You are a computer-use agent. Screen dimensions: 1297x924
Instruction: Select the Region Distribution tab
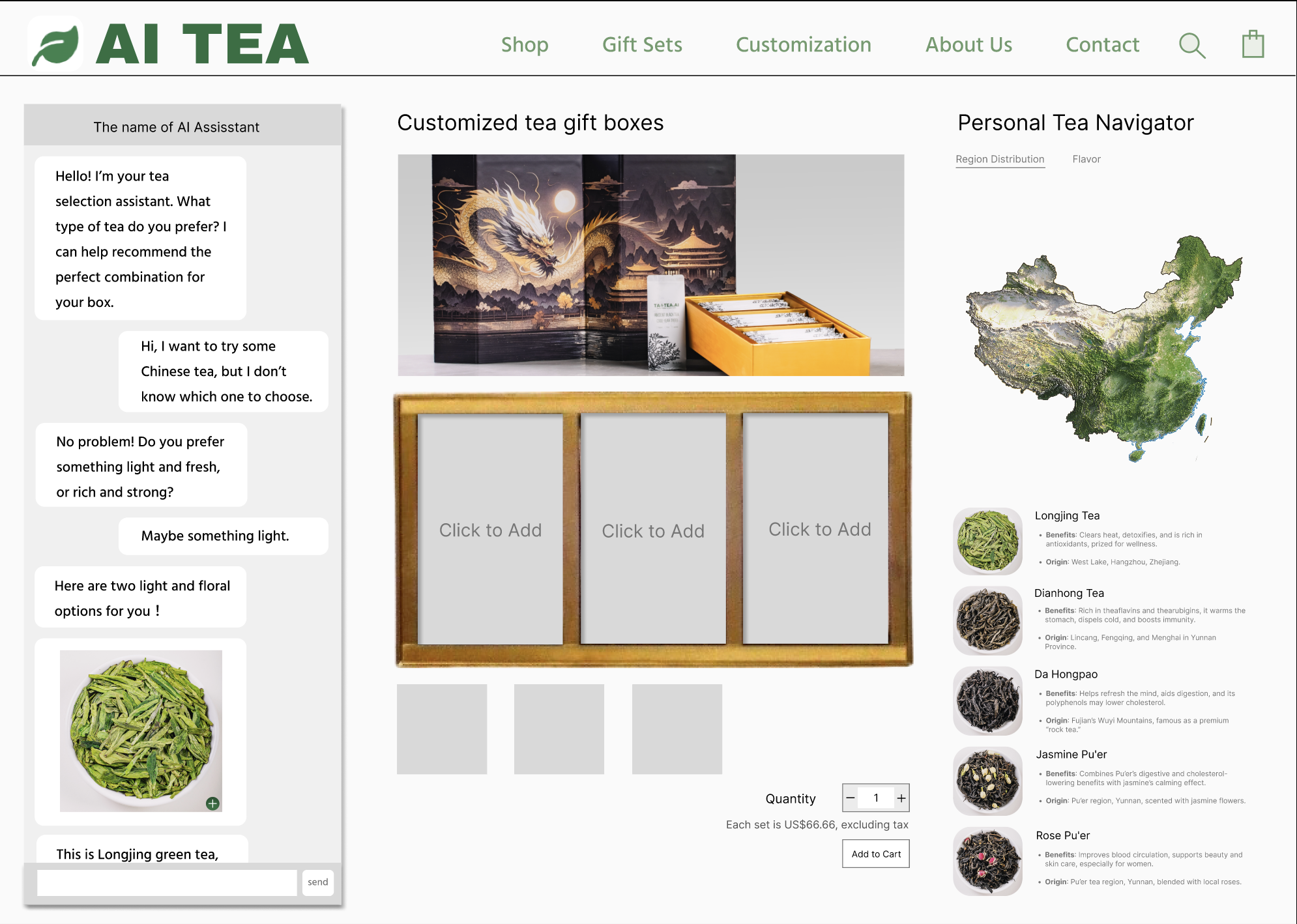click(x=1000, y=159)
